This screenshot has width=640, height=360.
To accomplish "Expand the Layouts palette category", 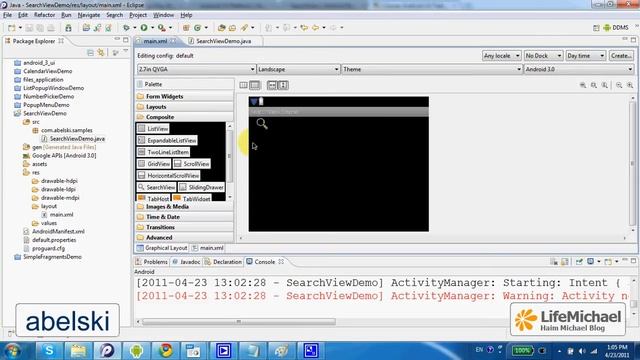I will 184,107.
